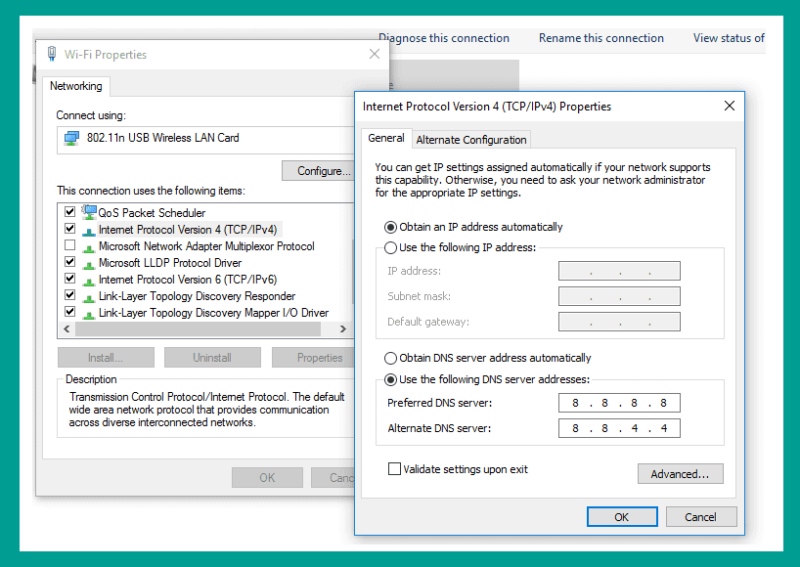The height and width of the screenshot is (567, 800).
Task: Select the QoS Packet Scheduler row text
Action: (x=152, y=213)
